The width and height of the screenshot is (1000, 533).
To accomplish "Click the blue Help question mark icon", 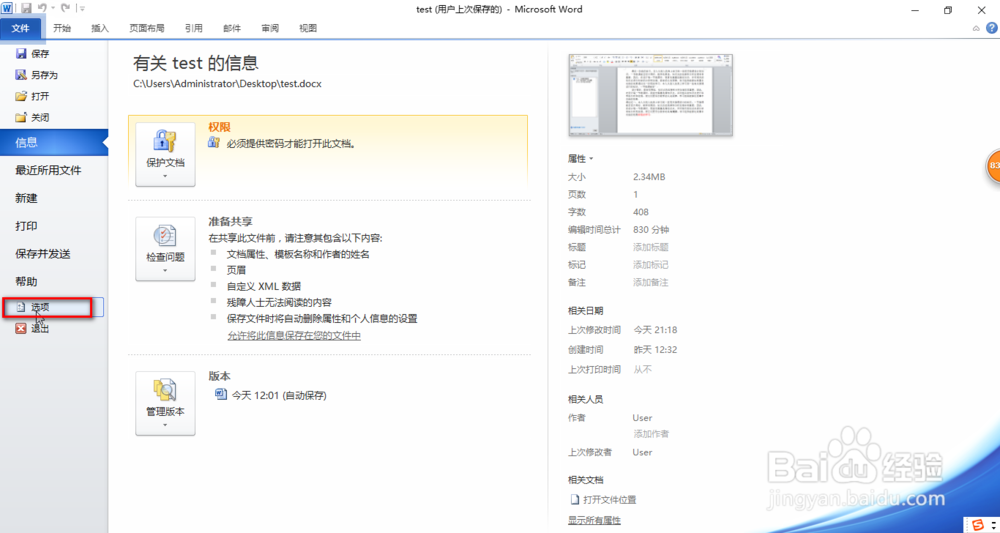I will click(x=992, y=28).
